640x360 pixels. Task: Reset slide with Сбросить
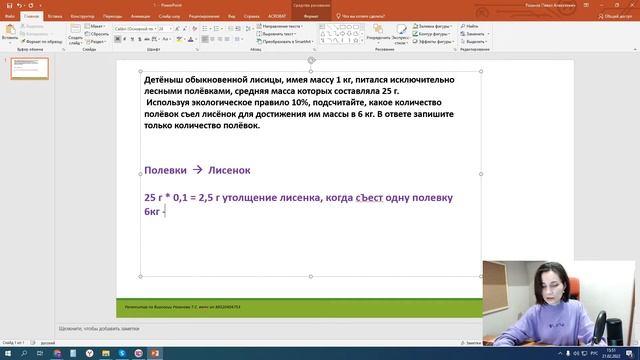pos(97,34)
